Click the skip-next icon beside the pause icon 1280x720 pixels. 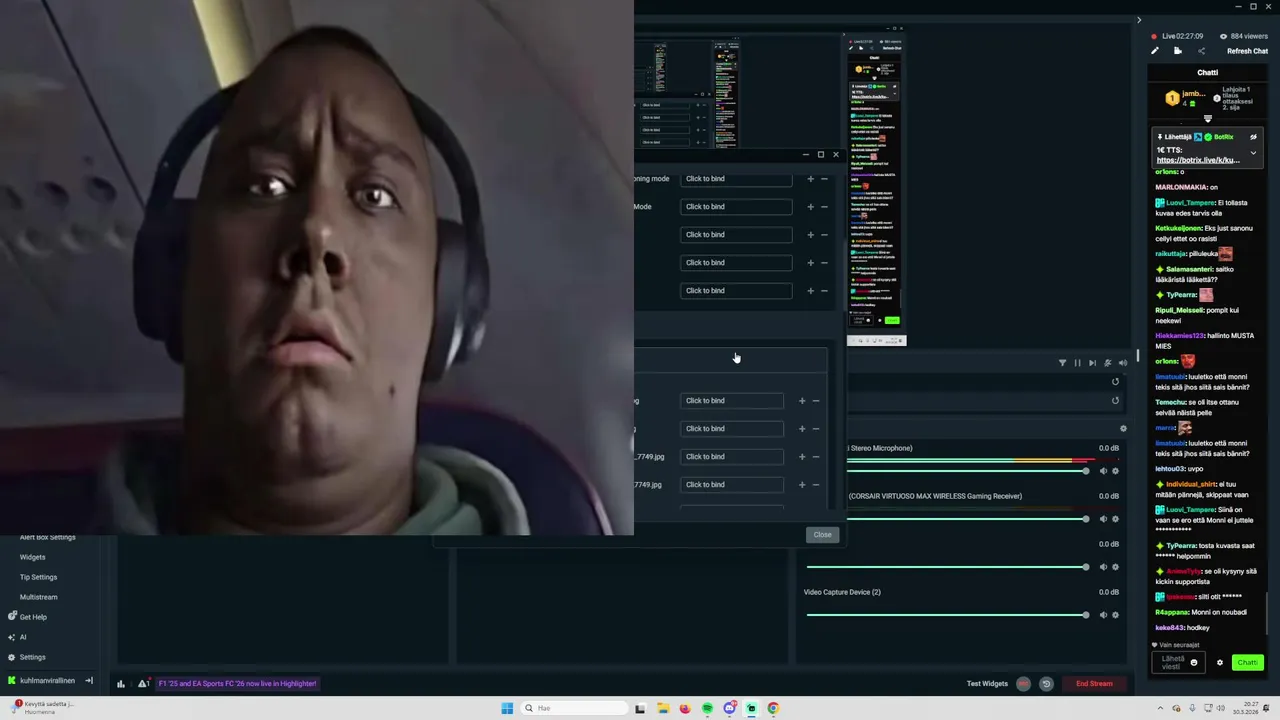1092,363
